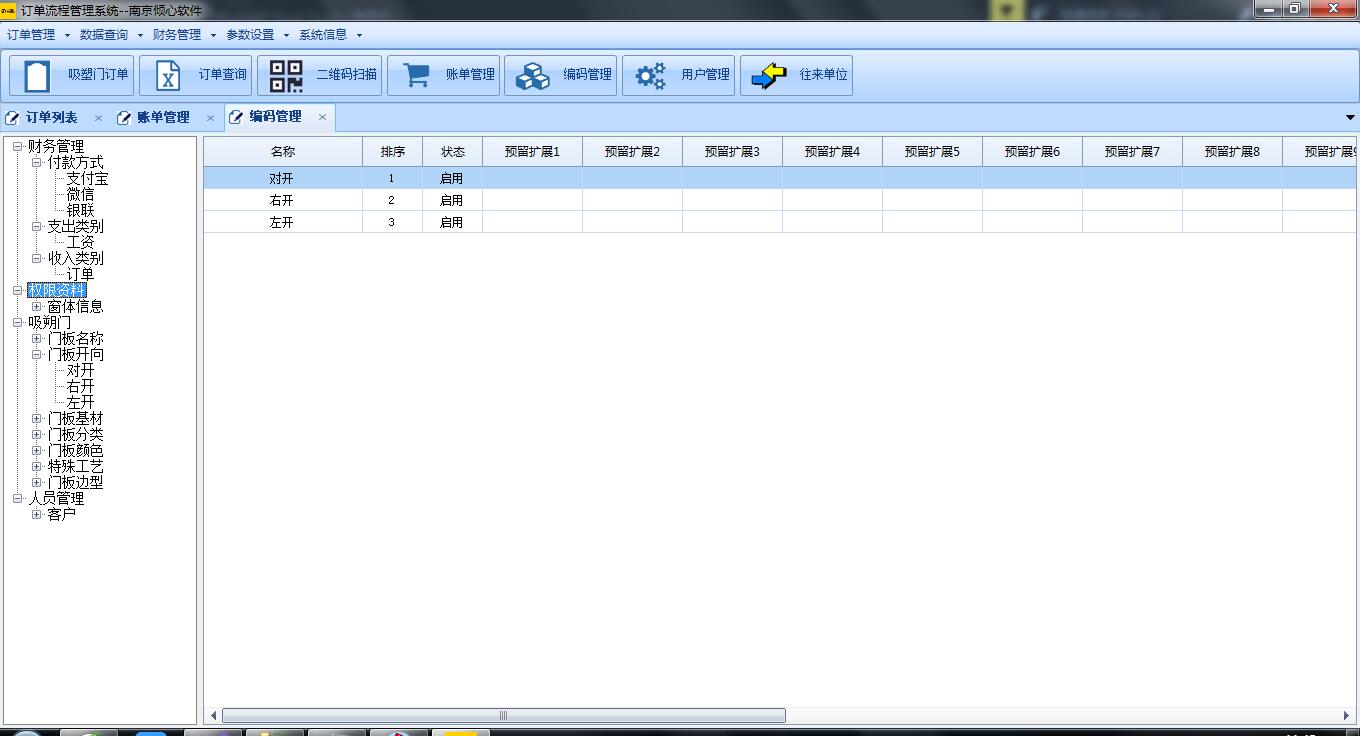Open the 吸塑门订单 toolbar icon
Viewport: 1360px width, 736px height.
coord(37,75)
